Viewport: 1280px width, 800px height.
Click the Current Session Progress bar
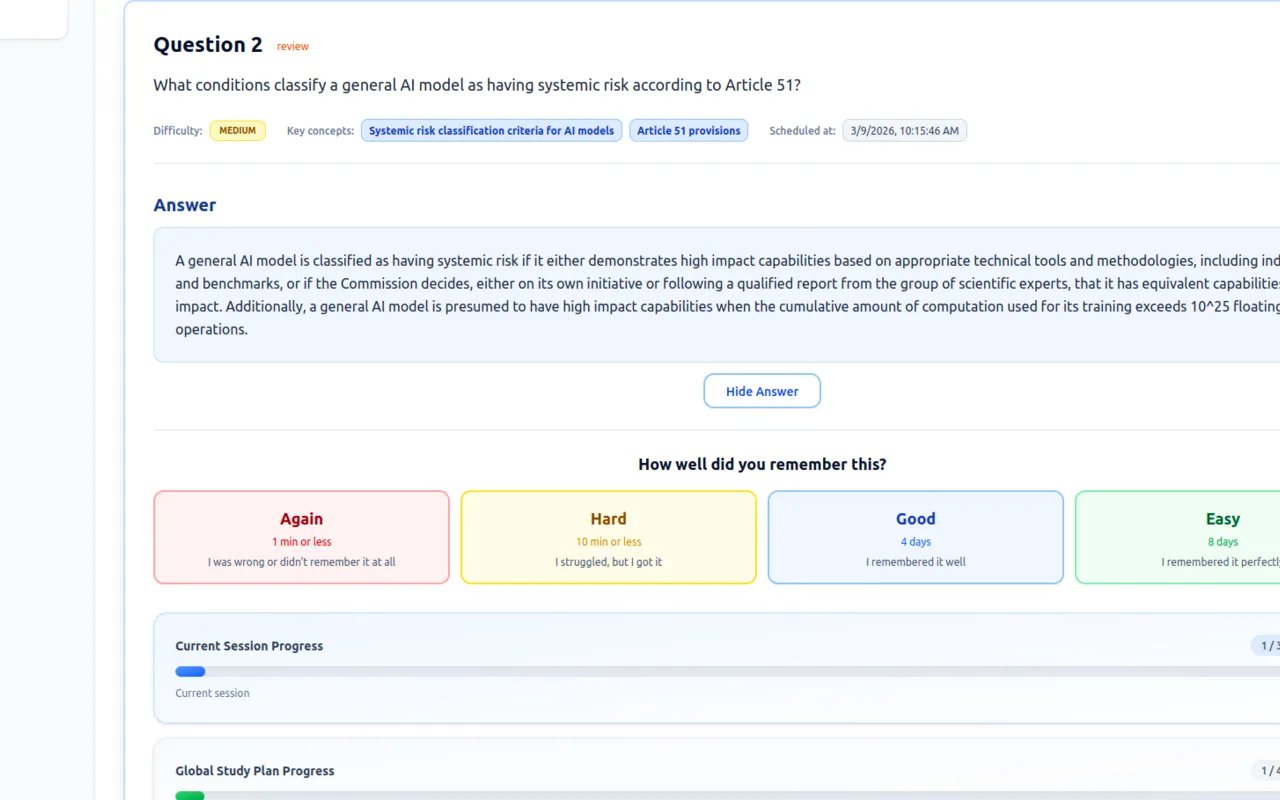[700, 672]
